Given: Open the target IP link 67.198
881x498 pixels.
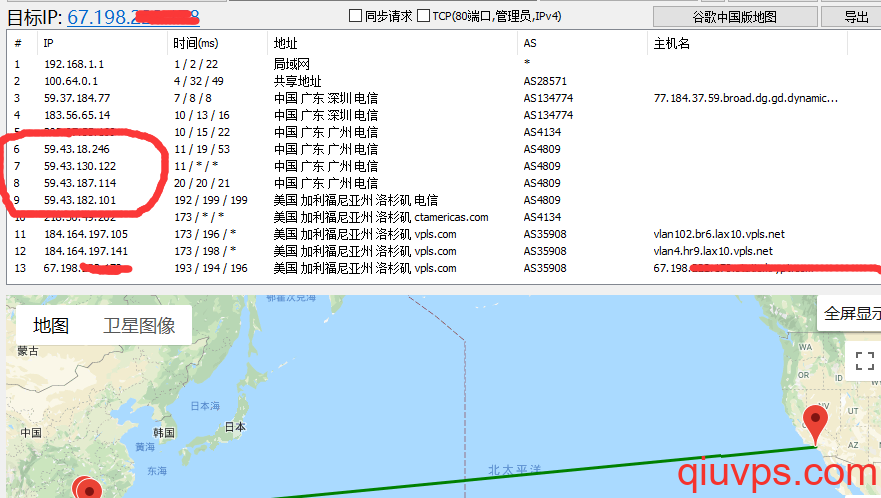Looking at the screenshot, I should coord(133,17).
